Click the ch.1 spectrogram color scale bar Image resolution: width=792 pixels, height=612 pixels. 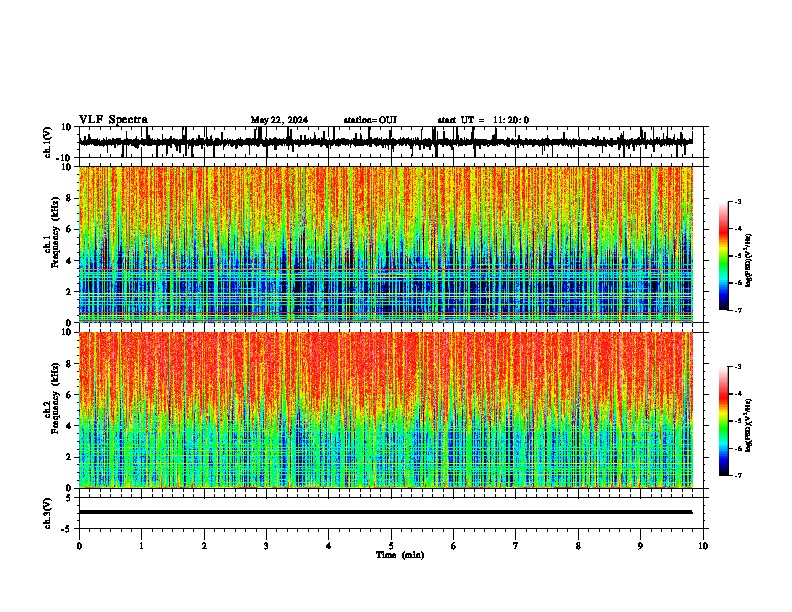tap(724, 256)
